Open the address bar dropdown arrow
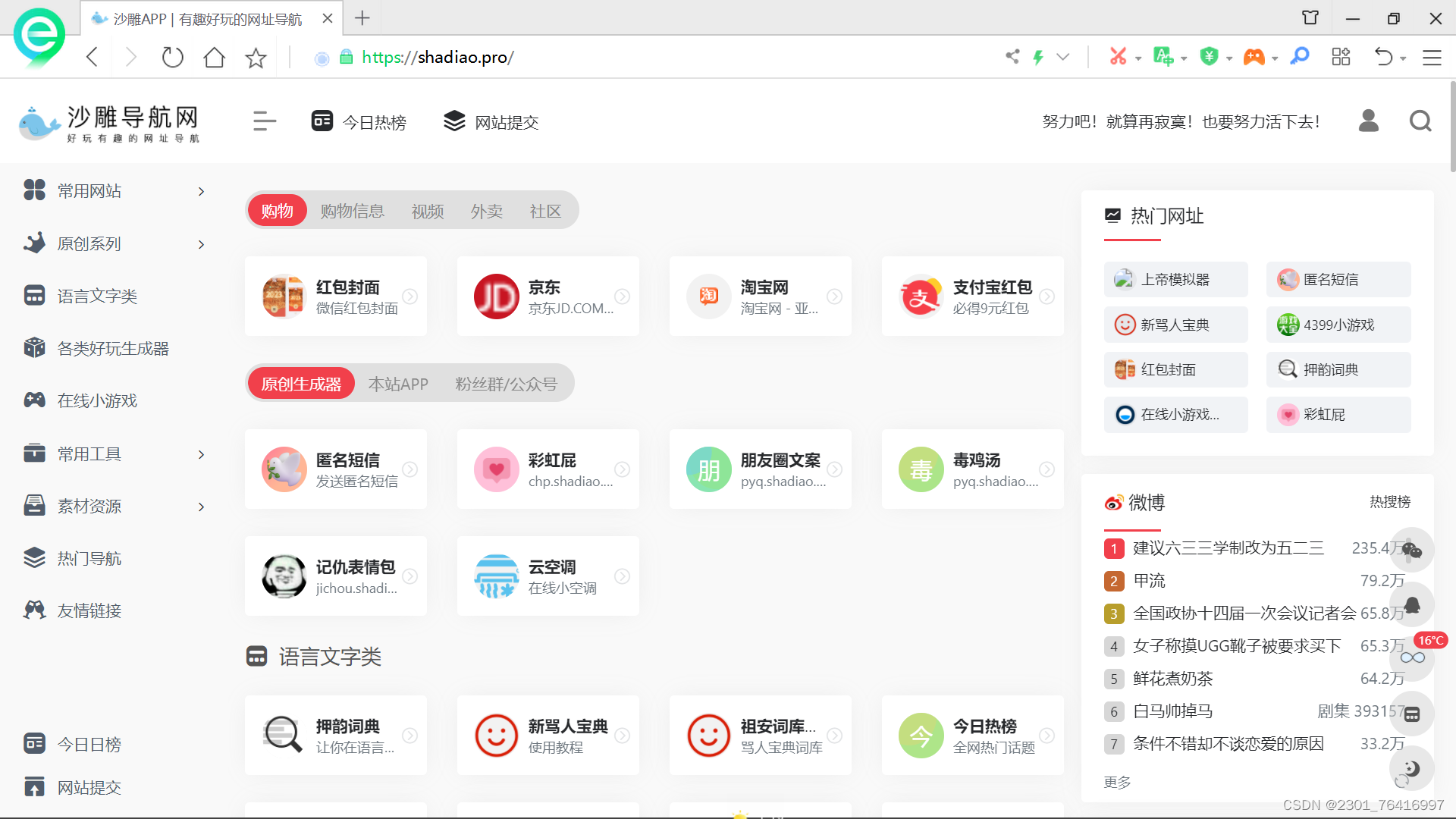1456x819 pixels. [1063, 57]
